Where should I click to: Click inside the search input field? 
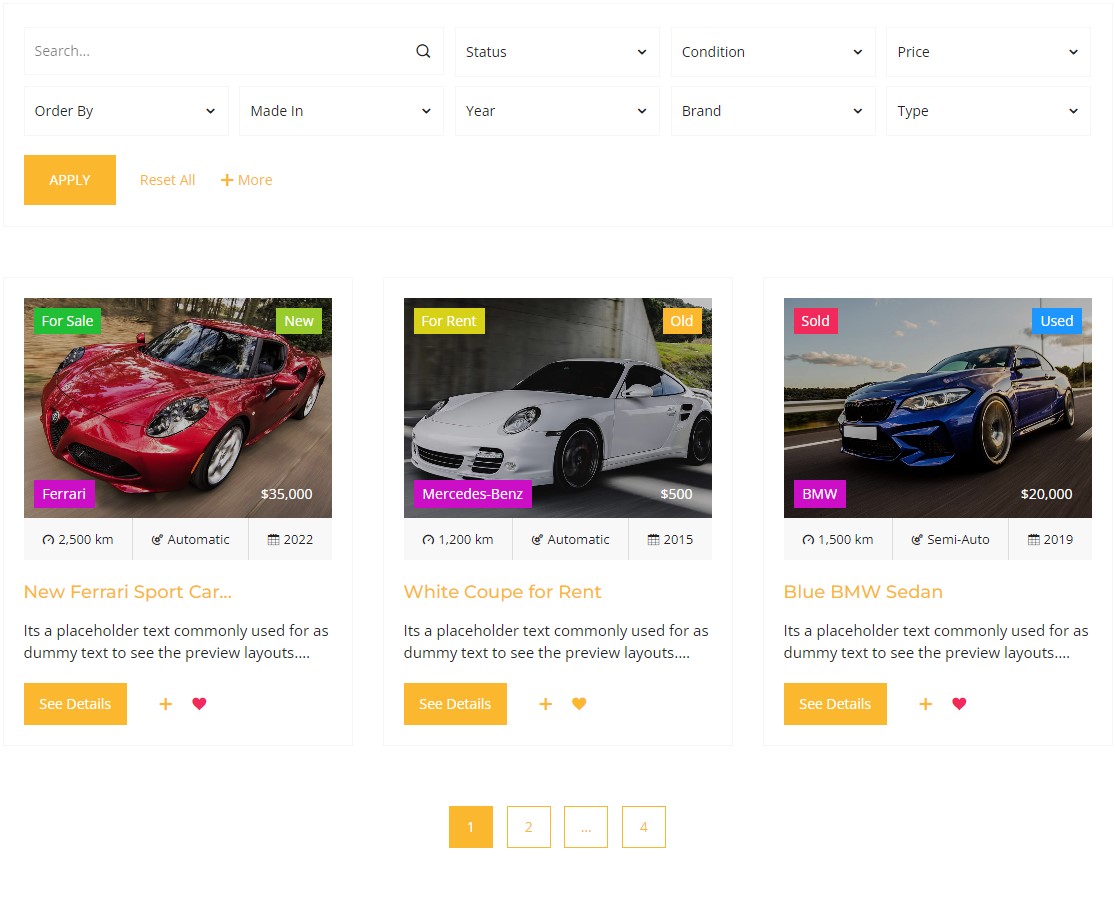[x=200, y=51]
